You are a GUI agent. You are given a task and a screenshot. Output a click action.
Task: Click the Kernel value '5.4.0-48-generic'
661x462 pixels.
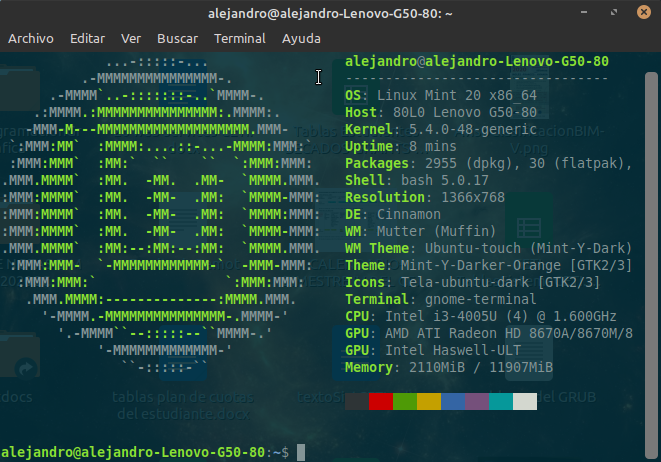(473, 129)
